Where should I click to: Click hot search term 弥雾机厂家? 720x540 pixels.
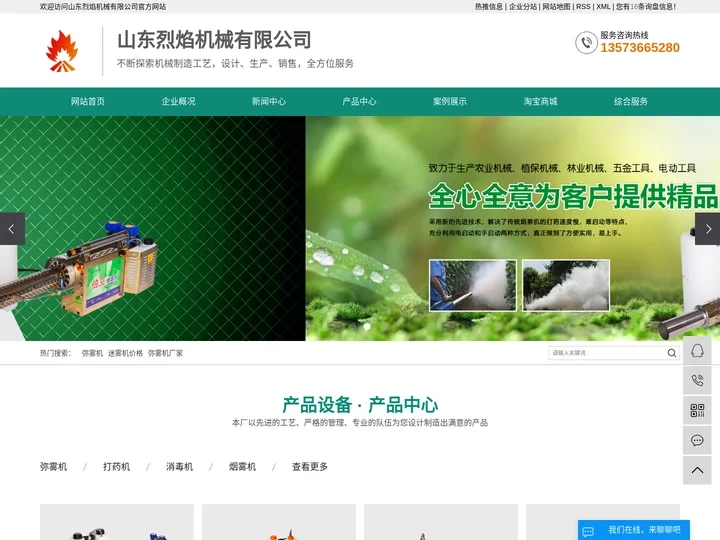tap(165, 353)
